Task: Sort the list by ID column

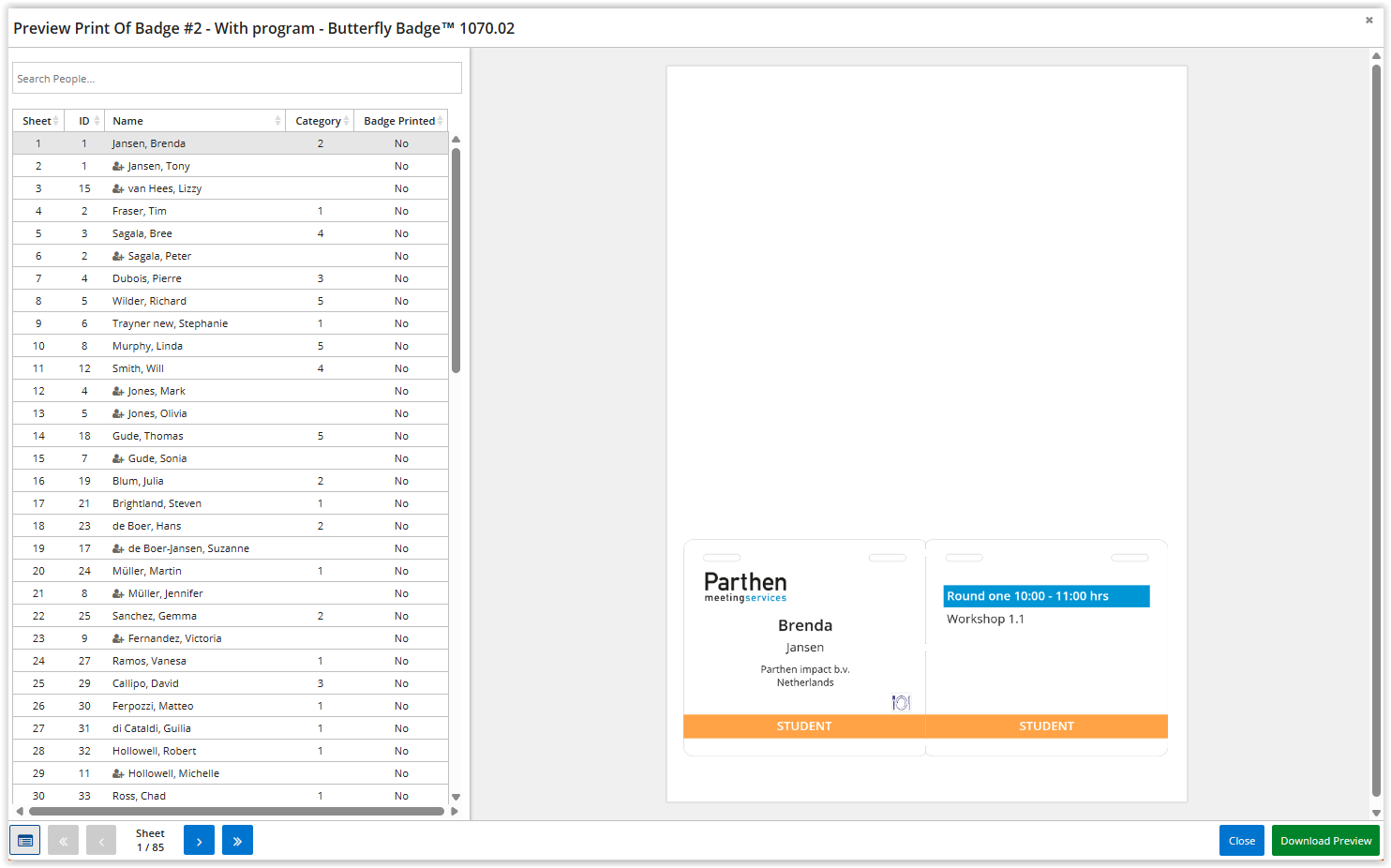Action: 85,121
